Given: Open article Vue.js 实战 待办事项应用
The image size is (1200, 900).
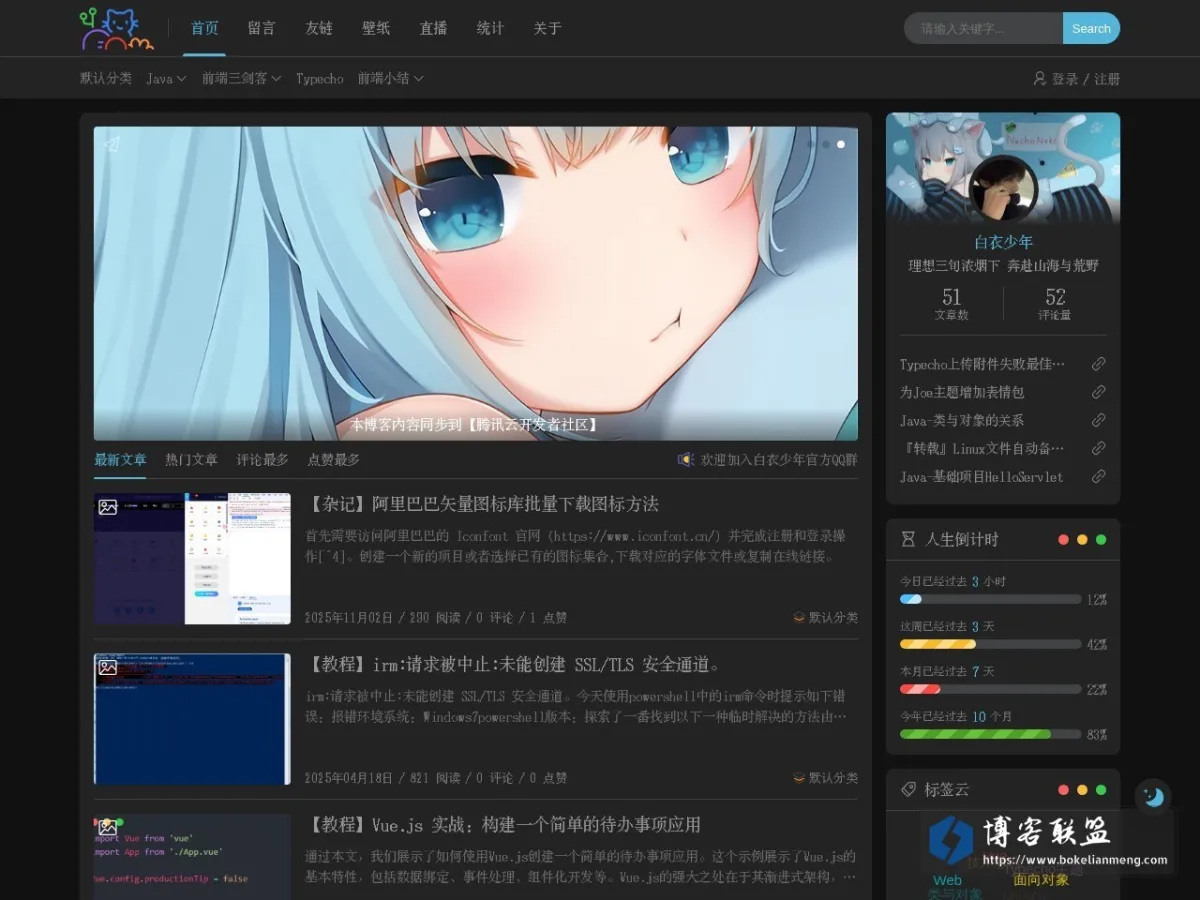Looking at the screenshot, I should pyautogui.click(x=503, y=825).
